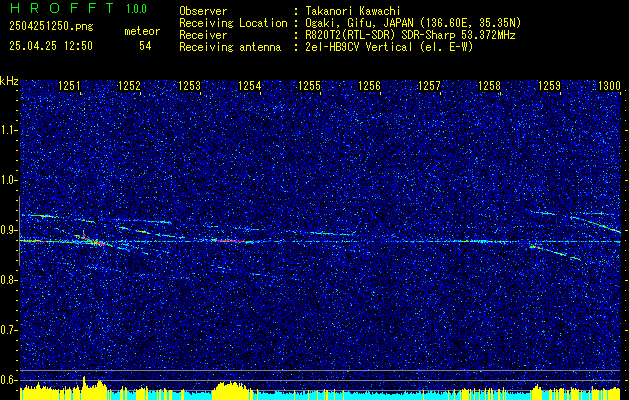
Task: Click the 1253 time marker
Action: pyautogui.click(x=189, y=86)
